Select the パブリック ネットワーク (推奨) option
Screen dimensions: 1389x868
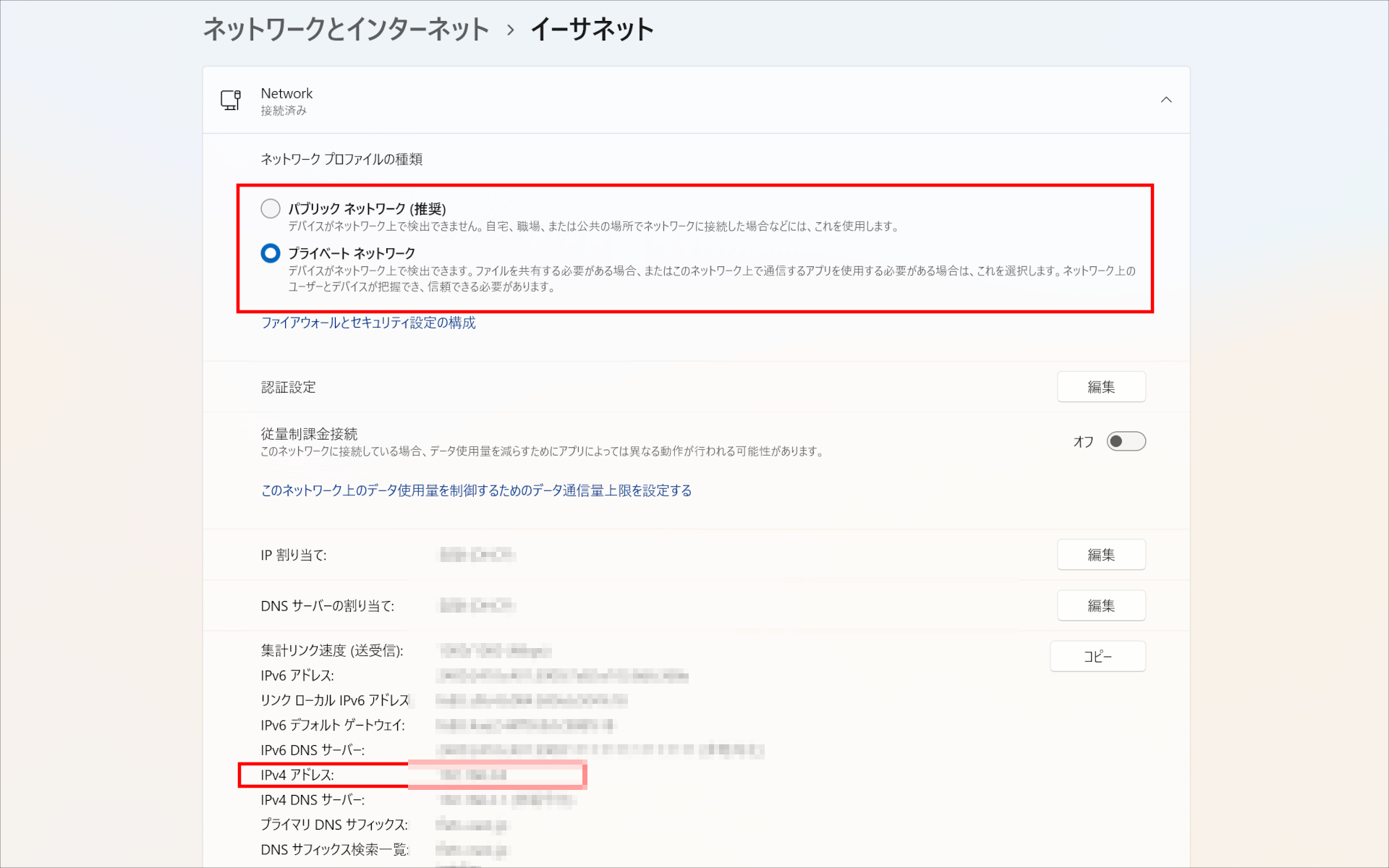(270, 208)
